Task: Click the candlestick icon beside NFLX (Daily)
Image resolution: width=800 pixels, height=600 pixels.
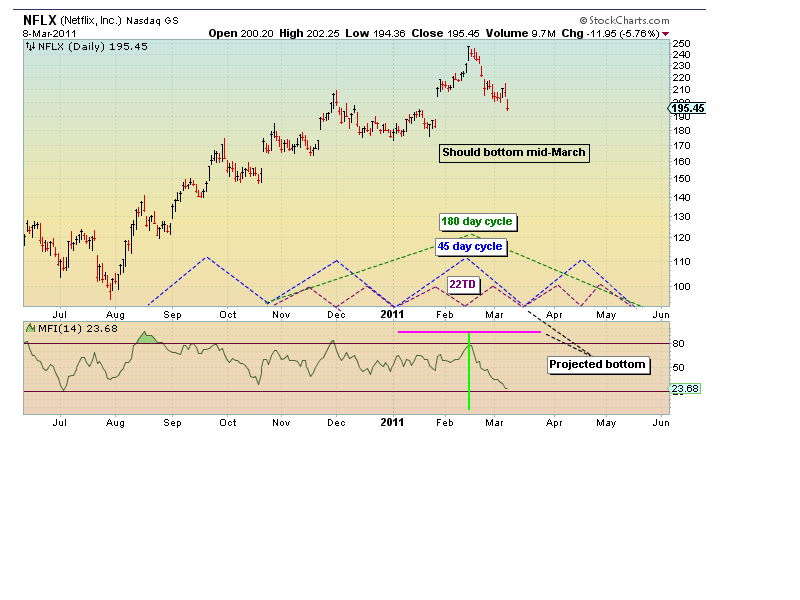Action: [x=31, y=46]
